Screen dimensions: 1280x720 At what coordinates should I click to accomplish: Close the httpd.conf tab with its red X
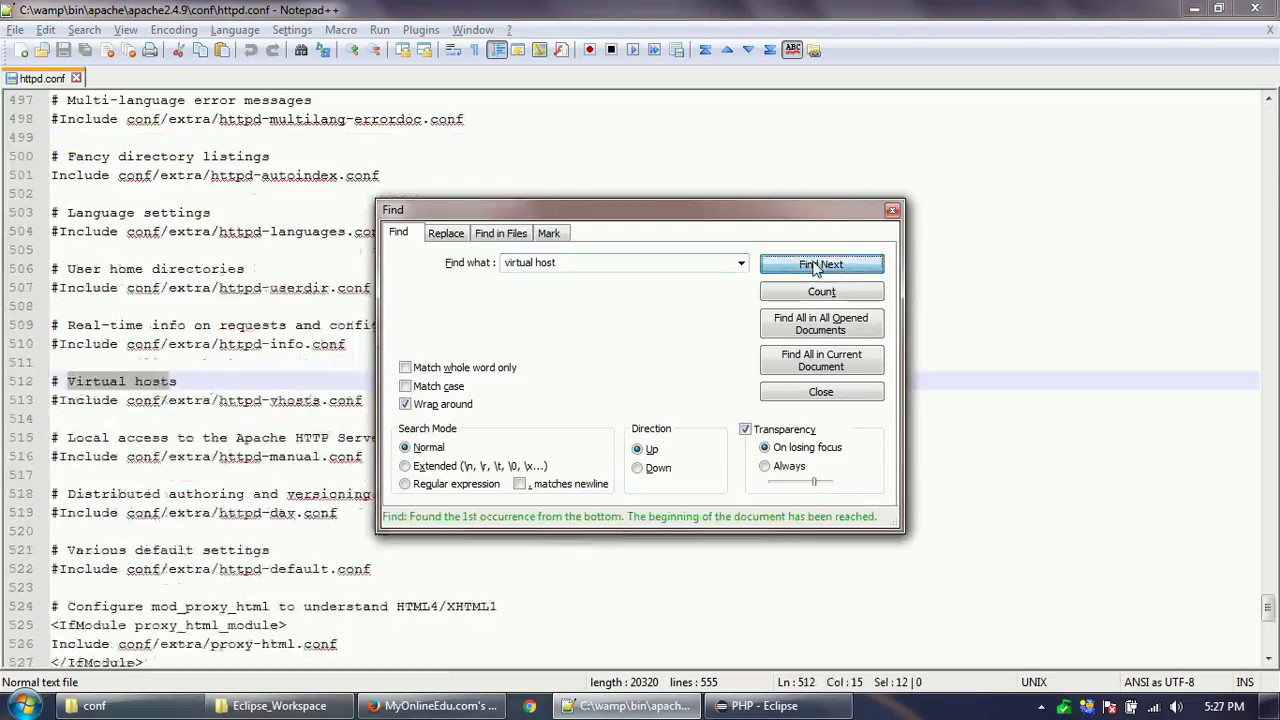tap(76, 78)
